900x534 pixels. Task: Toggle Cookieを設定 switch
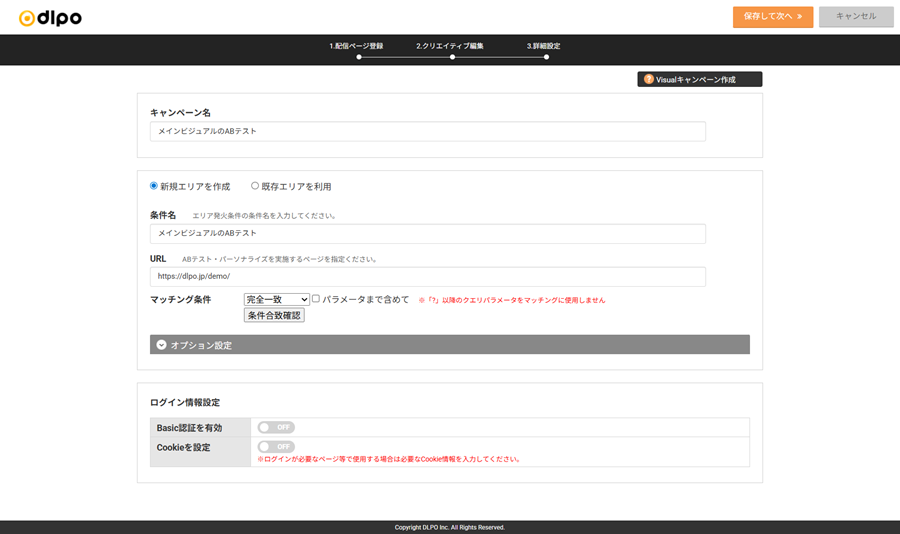pos(276,447)
